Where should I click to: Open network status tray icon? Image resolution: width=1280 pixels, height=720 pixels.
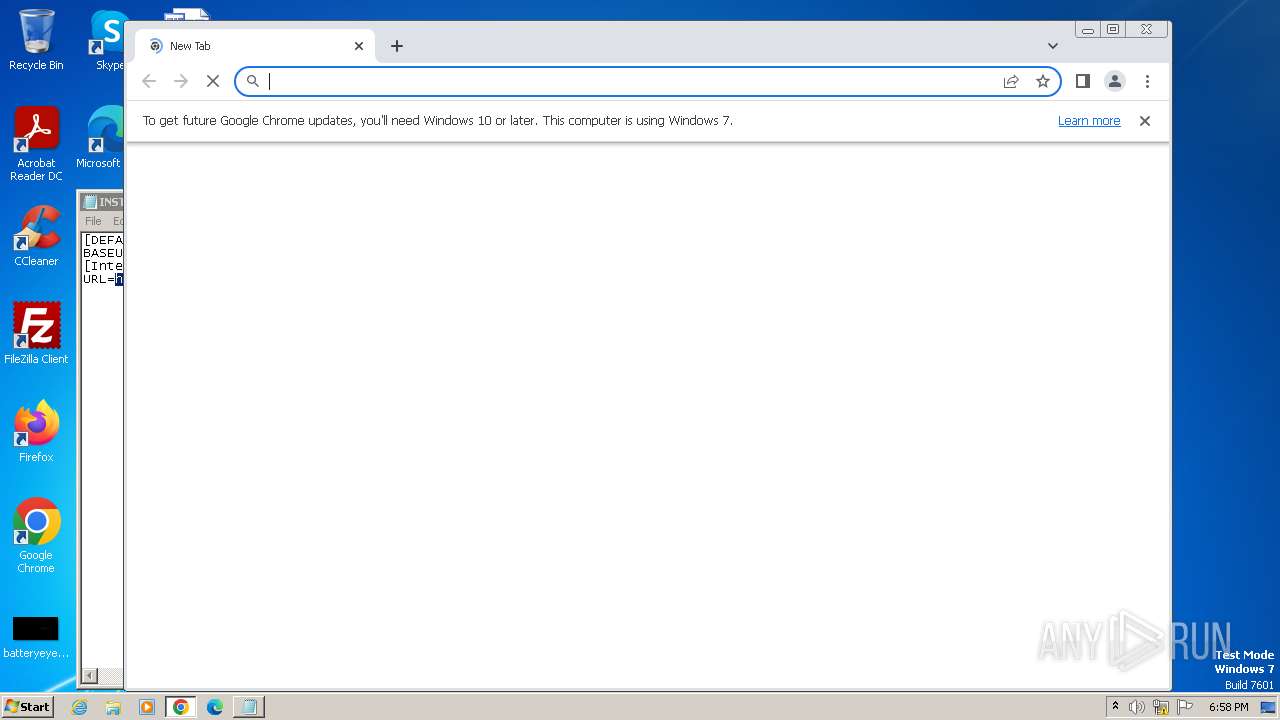1161,707
